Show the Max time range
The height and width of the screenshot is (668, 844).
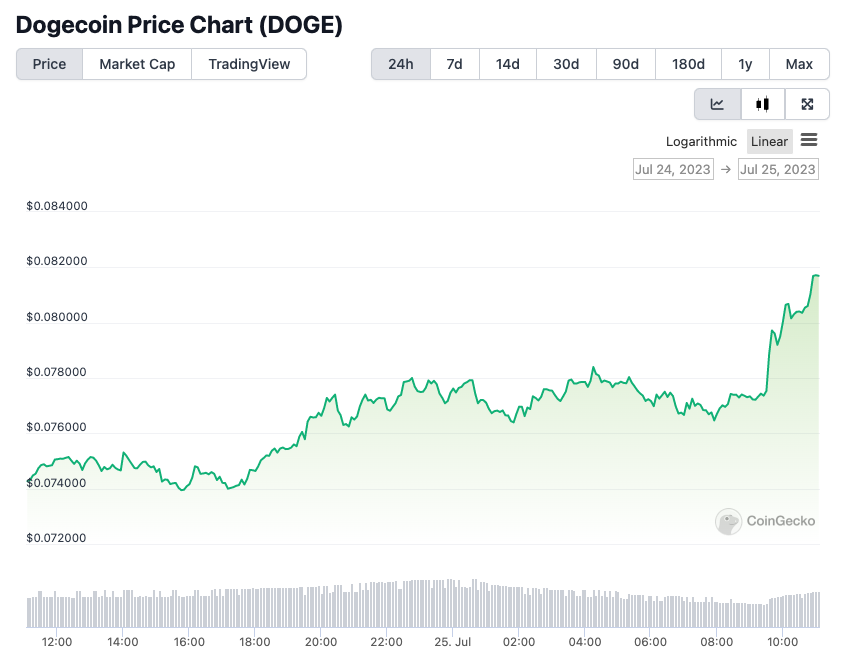pyautogui.click(x=799, y=64)
